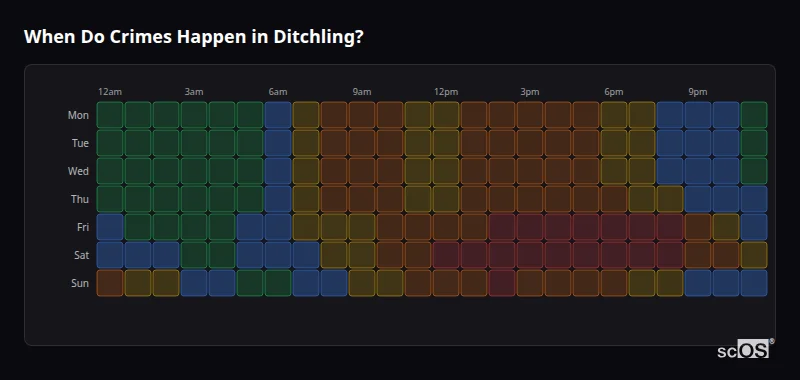Click the Sunday 3am blue cell

[194, 283]
